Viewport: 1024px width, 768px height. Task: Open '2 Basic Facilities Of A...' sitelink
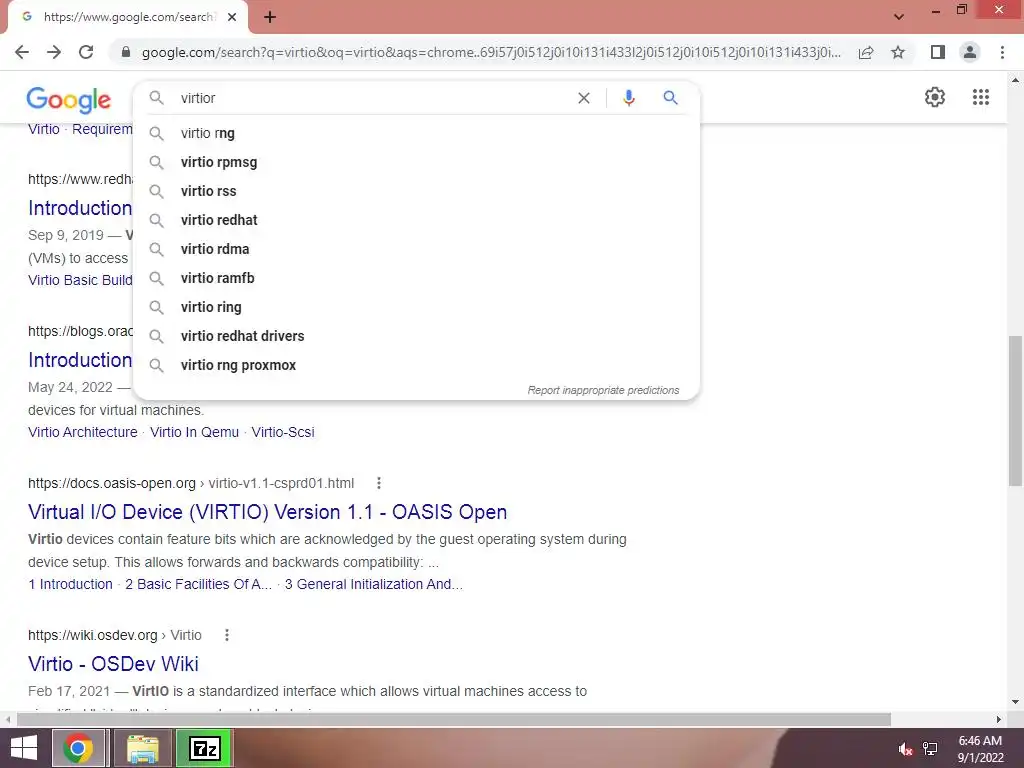pyautogui.click(x=199, y=584)
